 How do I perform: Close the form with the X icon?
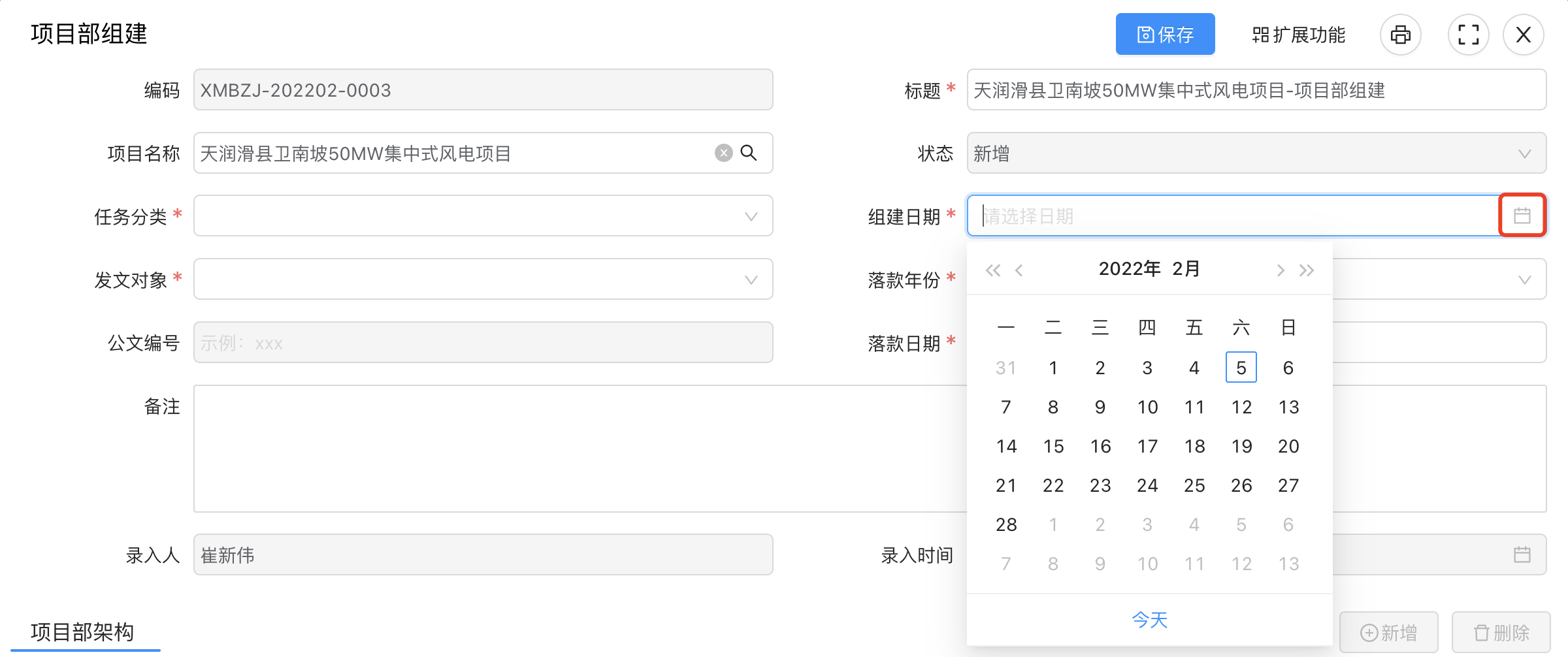[x=1524, y=35]
